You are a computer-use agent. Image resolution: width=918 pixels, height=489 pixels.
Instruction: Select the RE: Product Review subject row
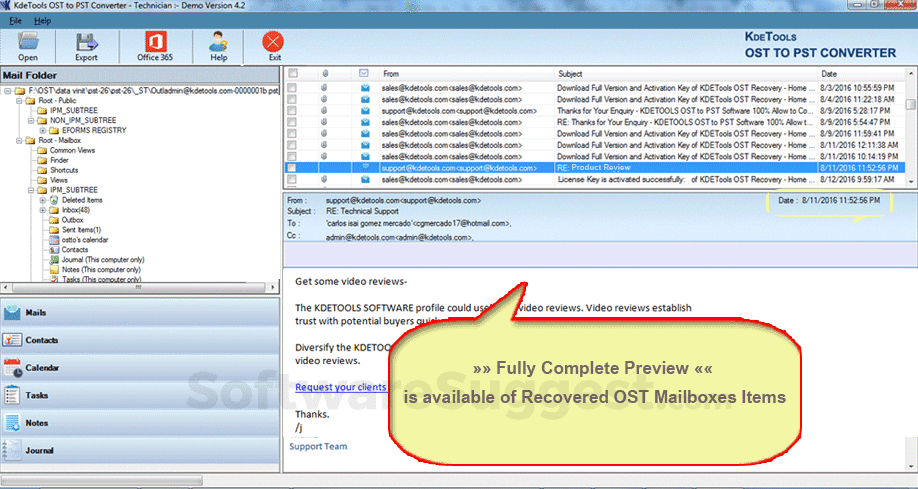(594, 167)
